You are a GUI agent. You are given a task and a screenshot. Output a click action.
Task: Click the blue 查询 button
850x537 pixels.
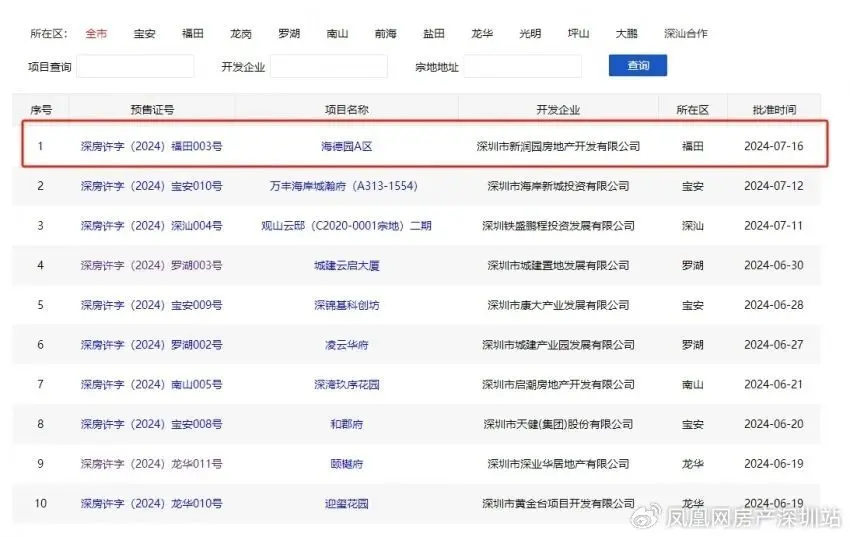[638, 66]
